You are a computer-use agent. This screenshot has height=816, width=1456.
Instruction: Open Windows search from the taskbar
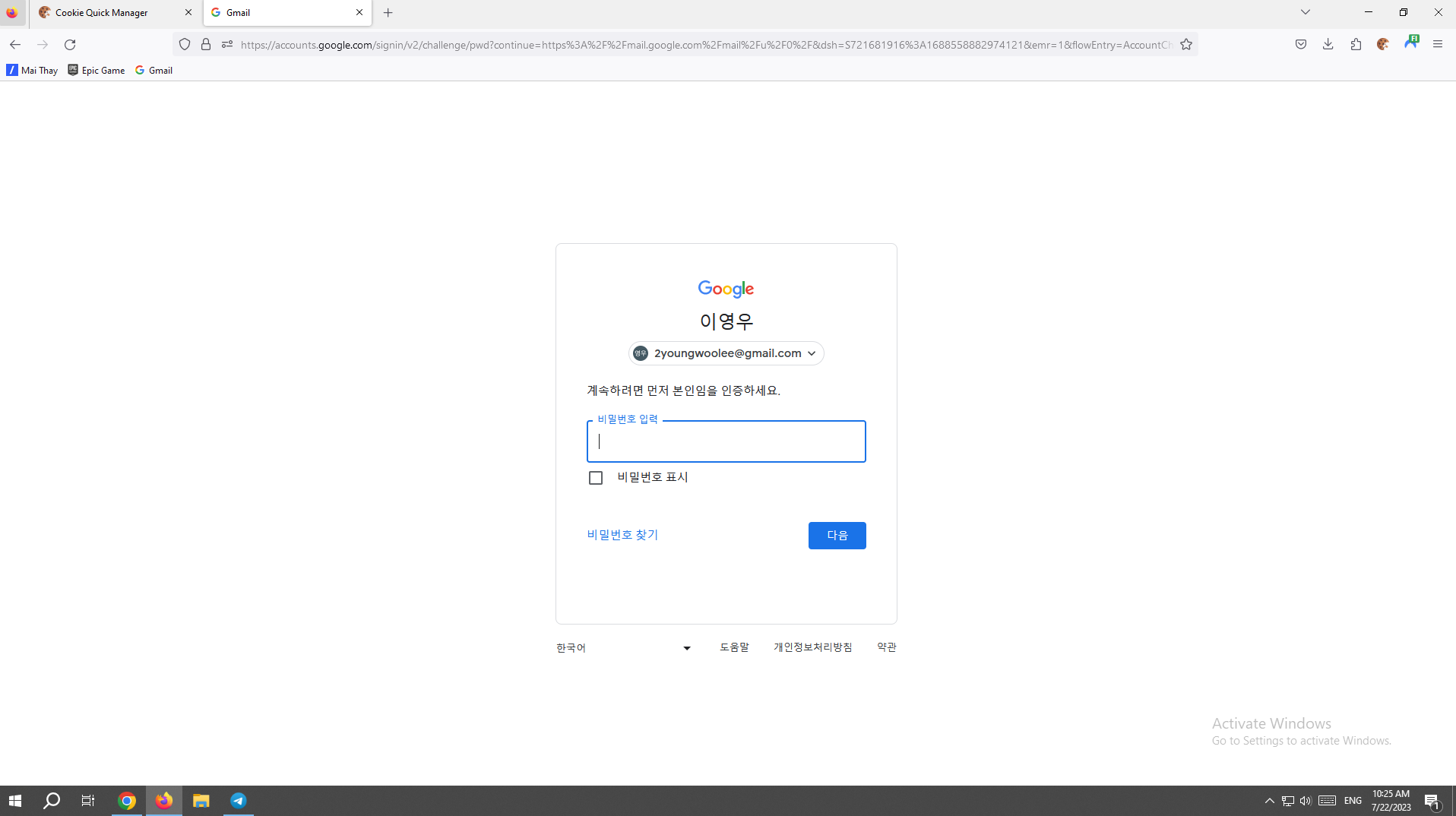[x=52, y=801]
